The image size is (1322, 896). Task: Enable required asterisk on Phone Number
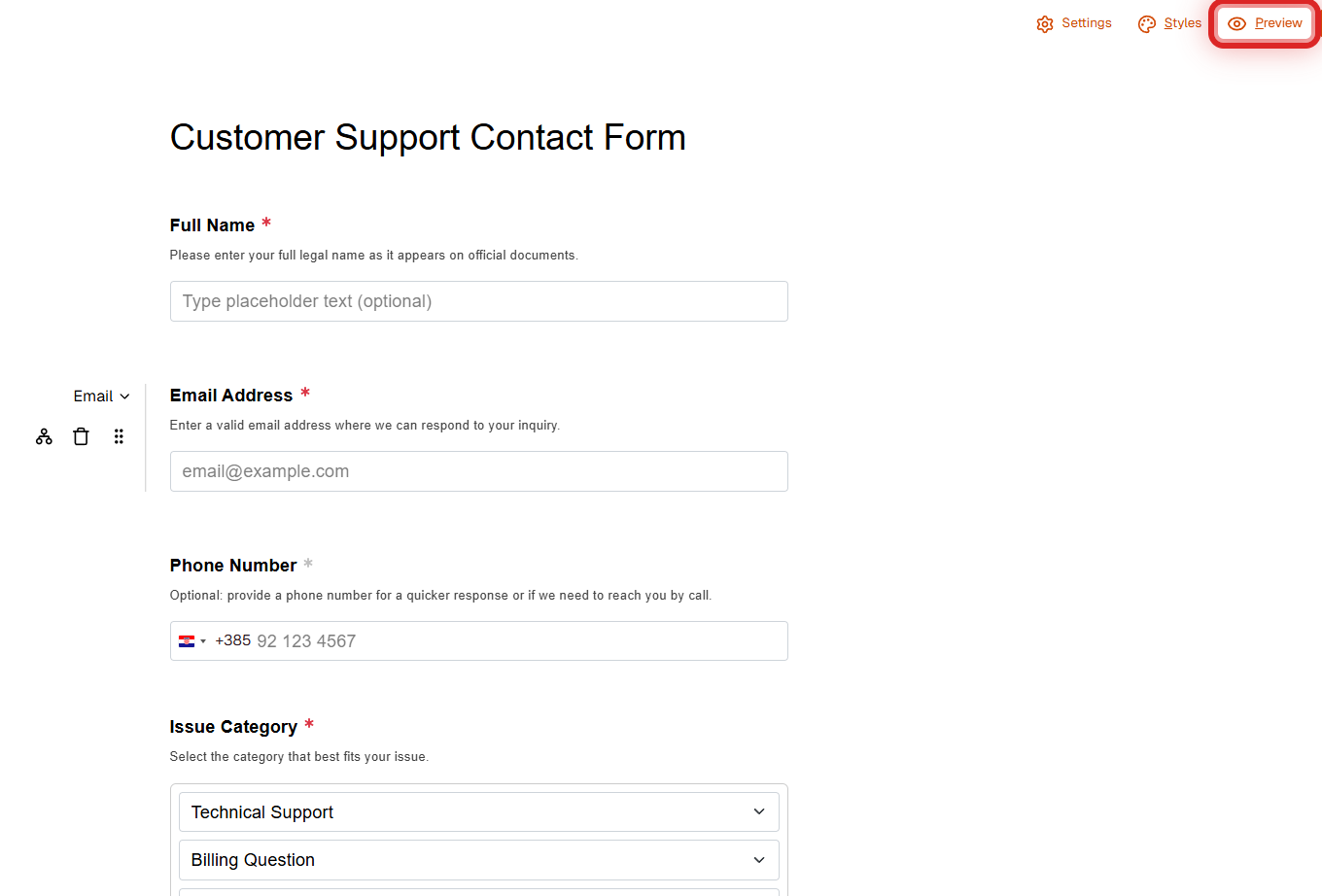coord(308,564)
